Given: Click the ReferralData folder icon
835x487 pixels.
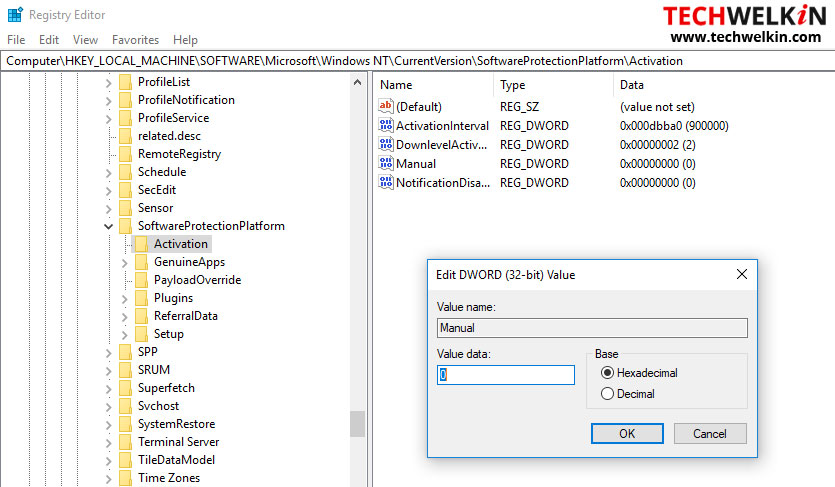Looking at the screenshot, I should 141,316.
